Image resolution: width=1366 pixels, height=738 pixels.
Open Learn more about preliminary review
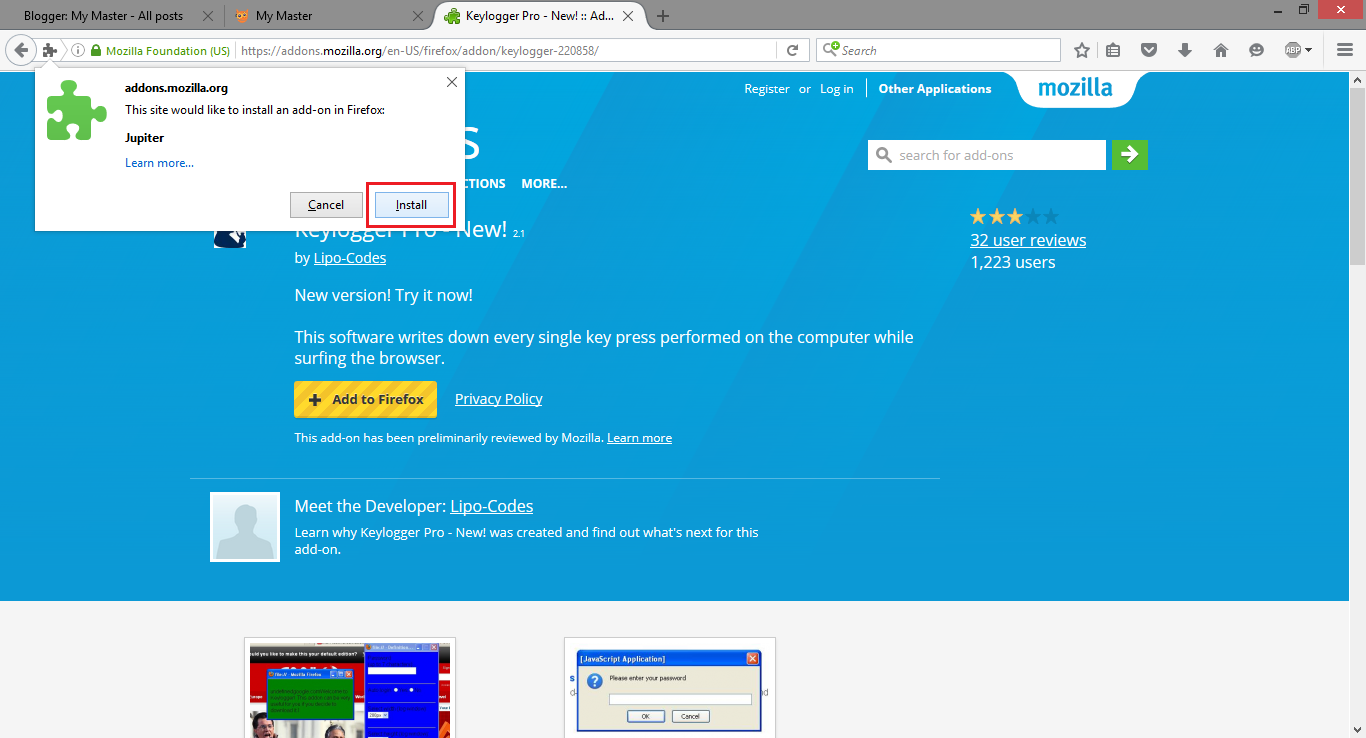click(639, 438)
